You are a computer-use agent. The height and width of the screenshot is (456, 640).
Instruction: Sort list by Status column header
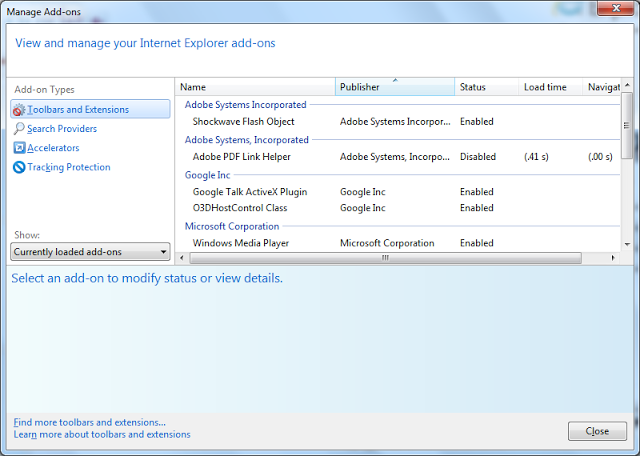(x=487, y=87)
